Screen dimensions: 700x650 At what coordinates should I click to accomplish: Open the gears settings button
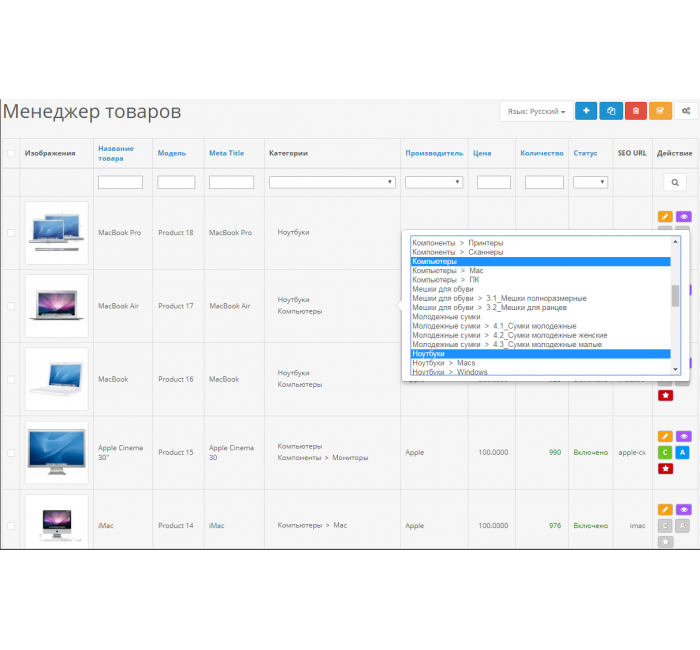(686, 111)
